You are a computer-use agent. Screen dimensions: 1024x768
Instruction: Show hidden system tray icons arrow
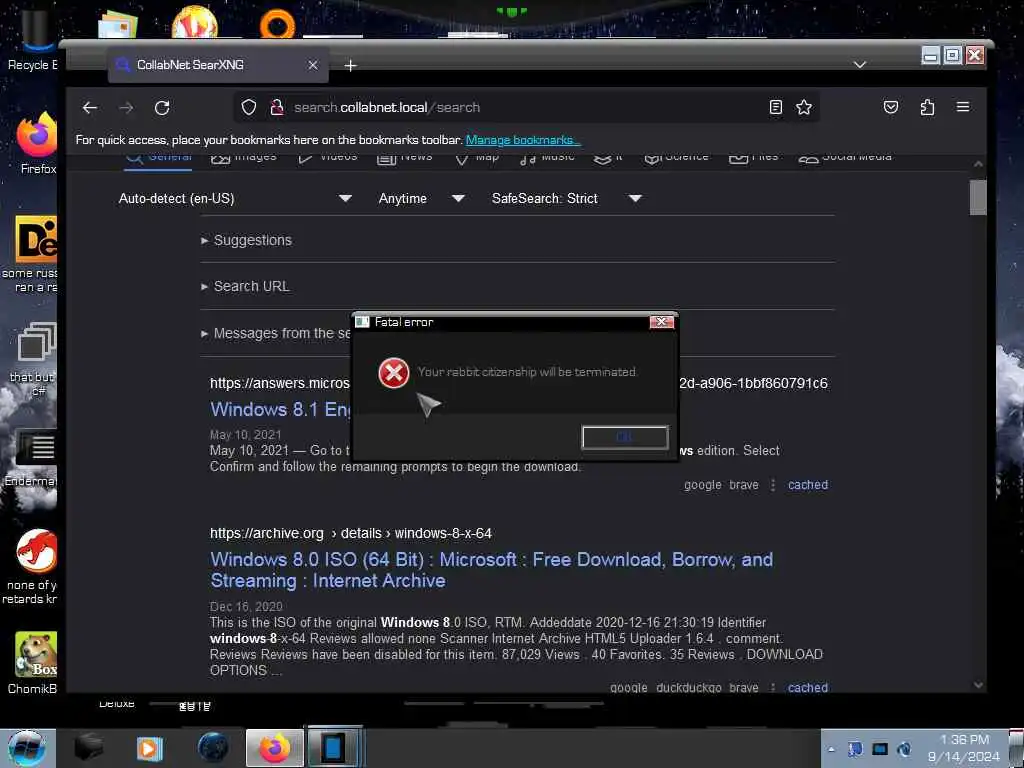831,749
